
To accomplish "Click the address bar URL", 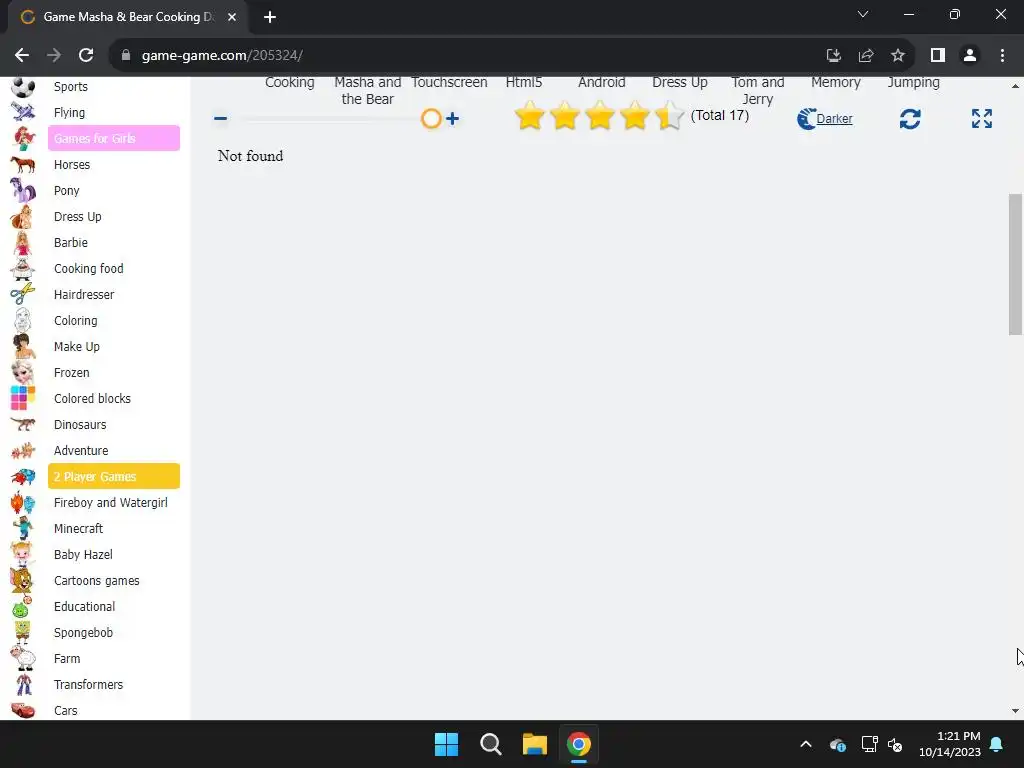I will click(222, 56).
